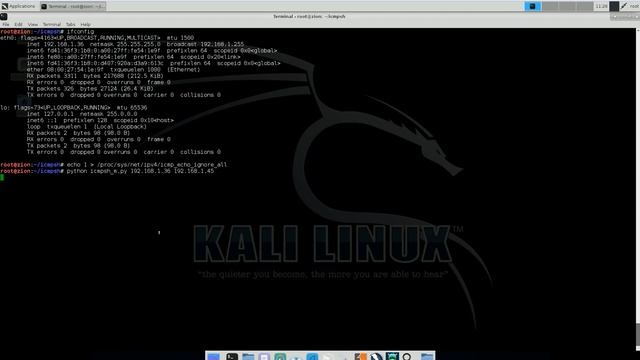The height and width of the screenshot is (360, 640).
Task: Open the Terminal menu in the menu bar
Action: tap(51, 24)
